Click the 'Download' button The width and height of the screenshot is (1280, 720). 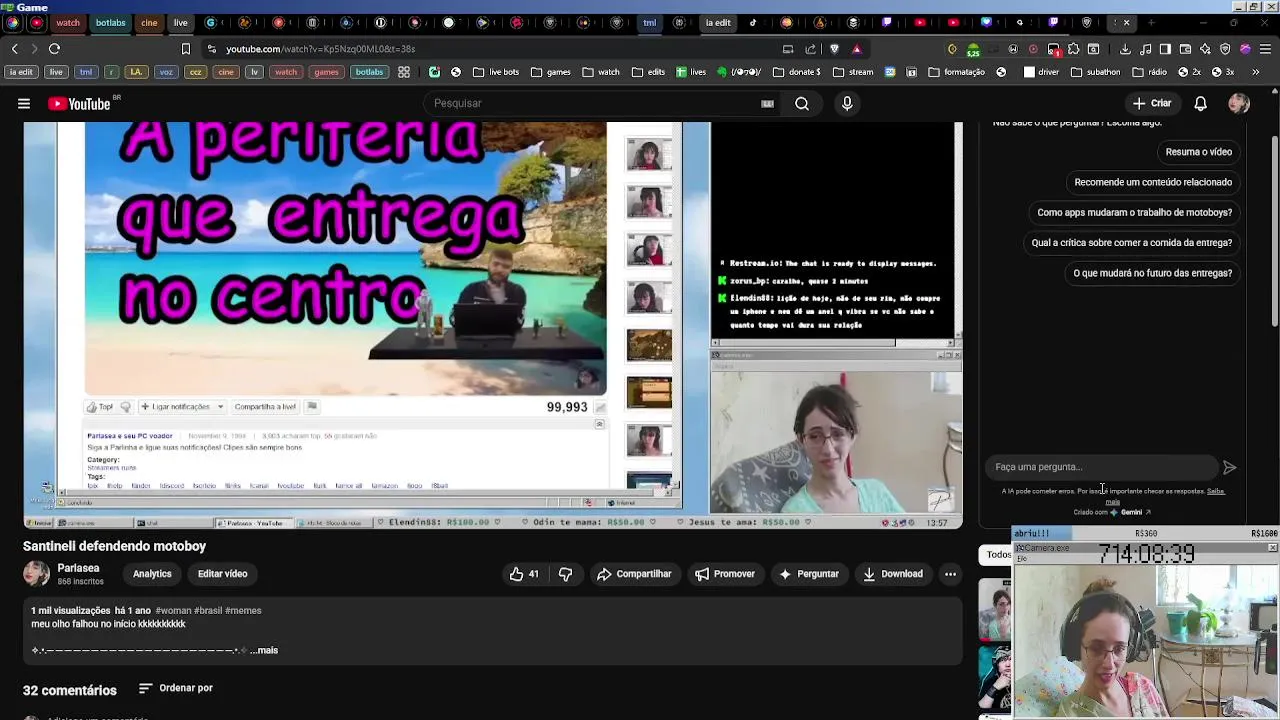pyautogui.click(x=893, y=574)
